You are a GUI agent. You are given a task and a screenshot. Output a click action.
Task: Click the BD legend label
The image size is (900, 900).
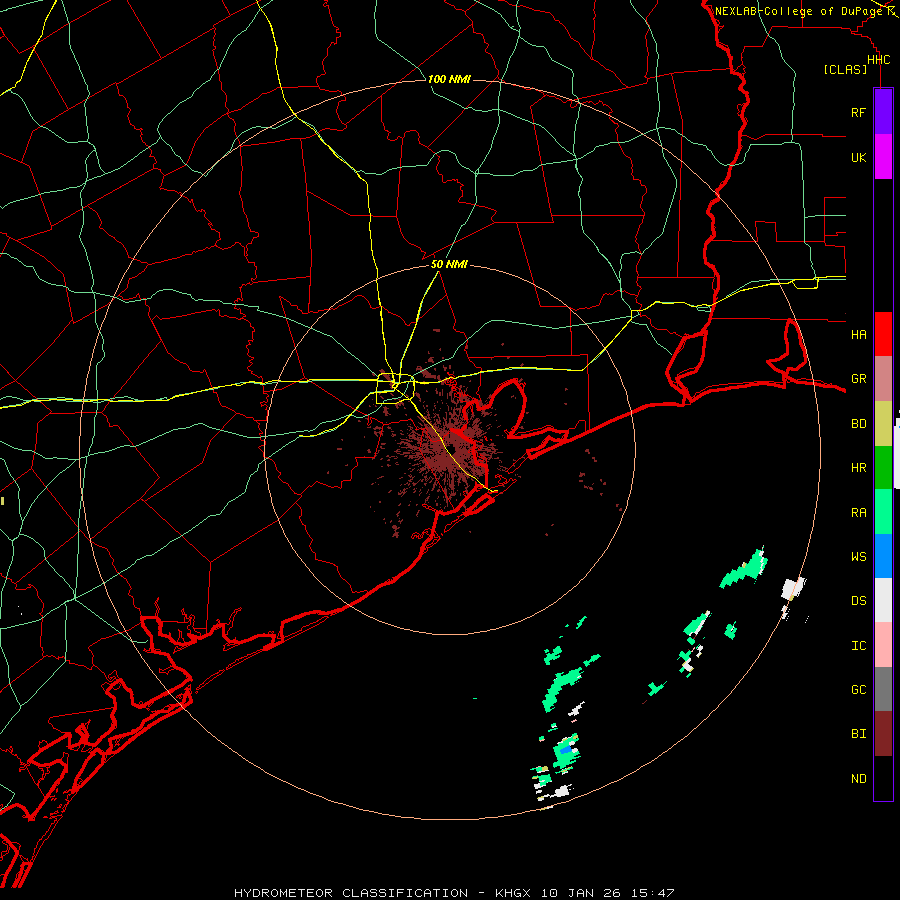click(x=858, y=424)
